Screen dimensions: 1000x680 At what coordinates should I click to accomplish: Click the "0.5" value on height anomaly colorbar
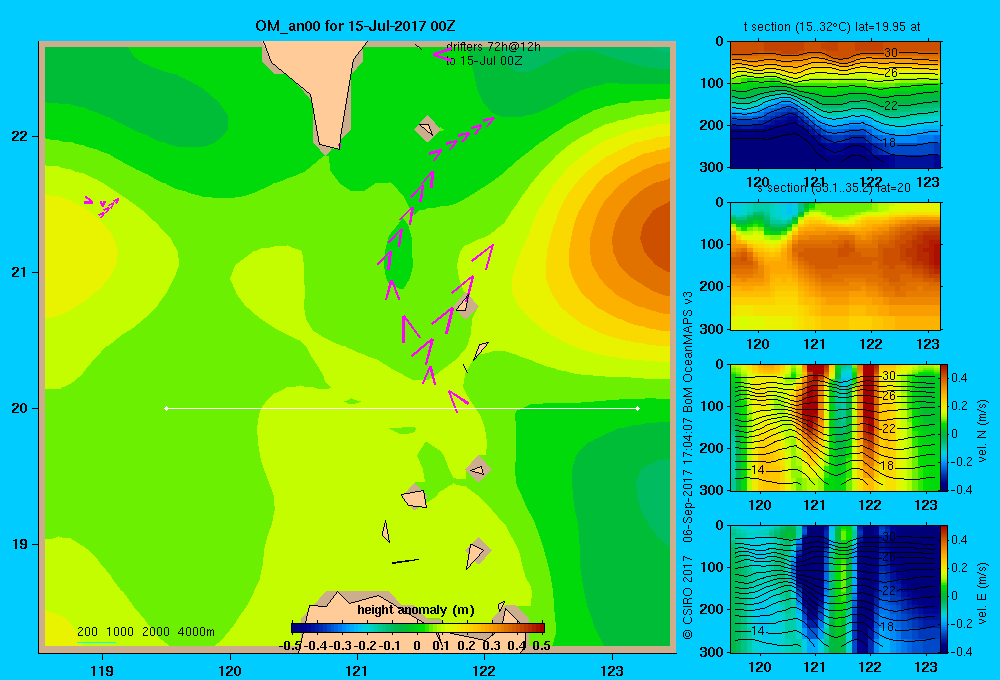tap(541, 646)
